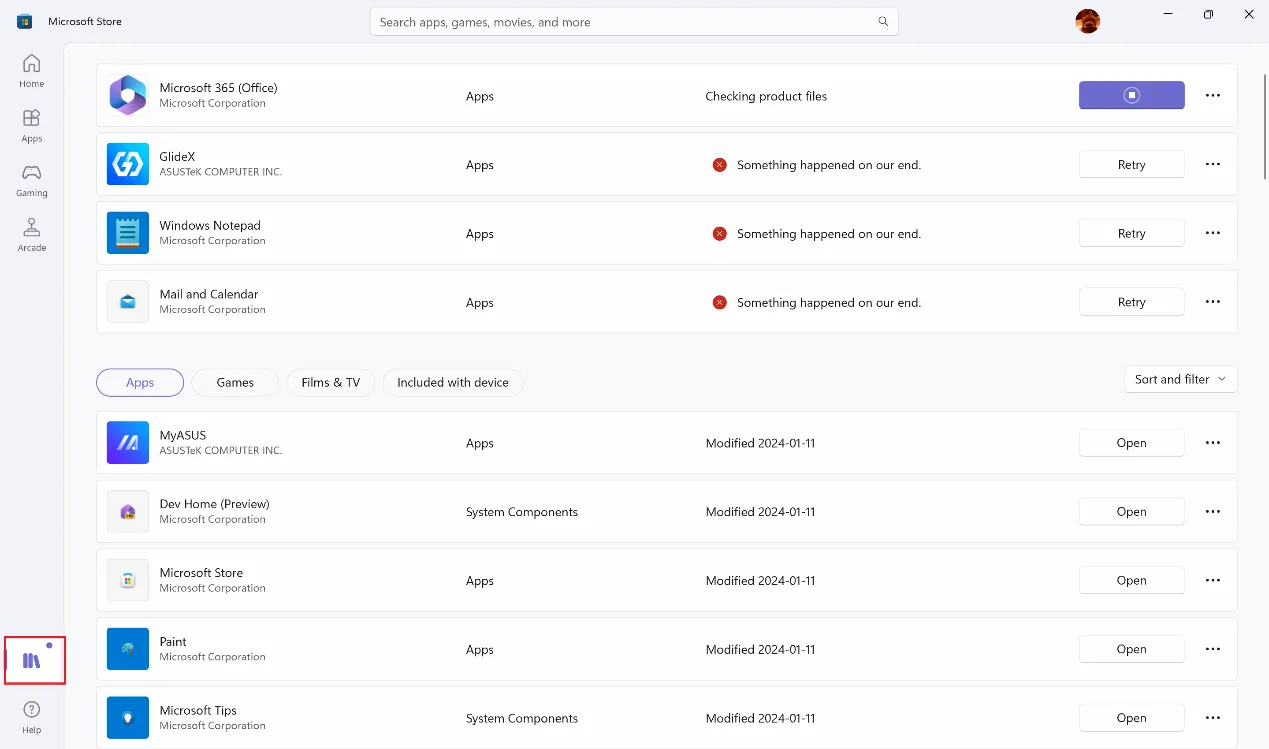Image resolution: width=1269 pixels, height=749 pixels.
Task: Select the Games filter pill
Action: point(235,382)
